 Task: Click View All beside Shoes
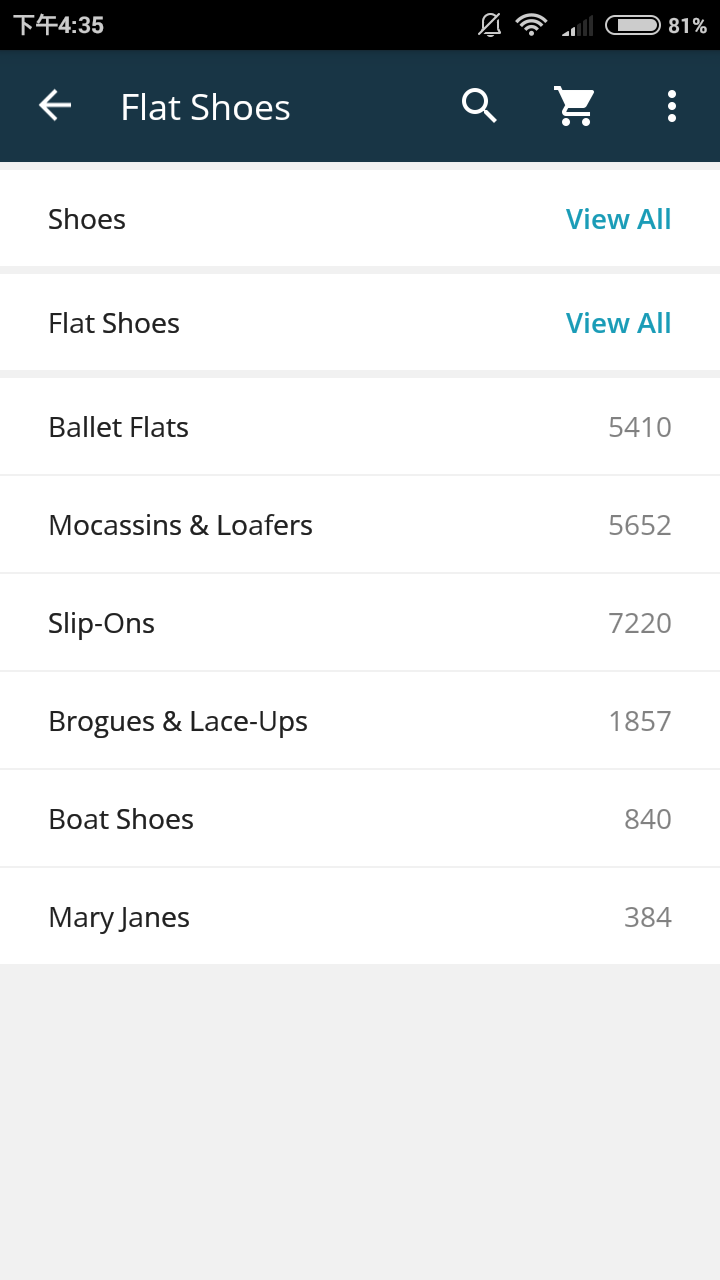[x=618, y=219]
